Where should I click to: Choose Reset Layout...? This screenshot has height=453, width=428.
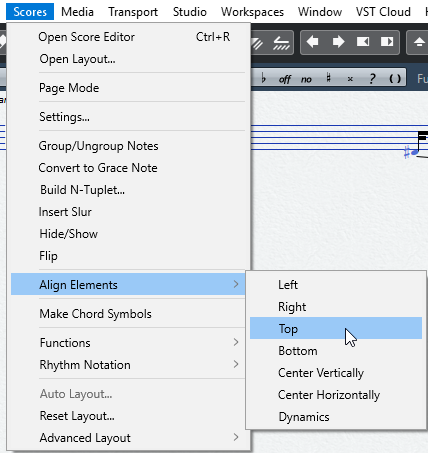(x=128, y=416)
